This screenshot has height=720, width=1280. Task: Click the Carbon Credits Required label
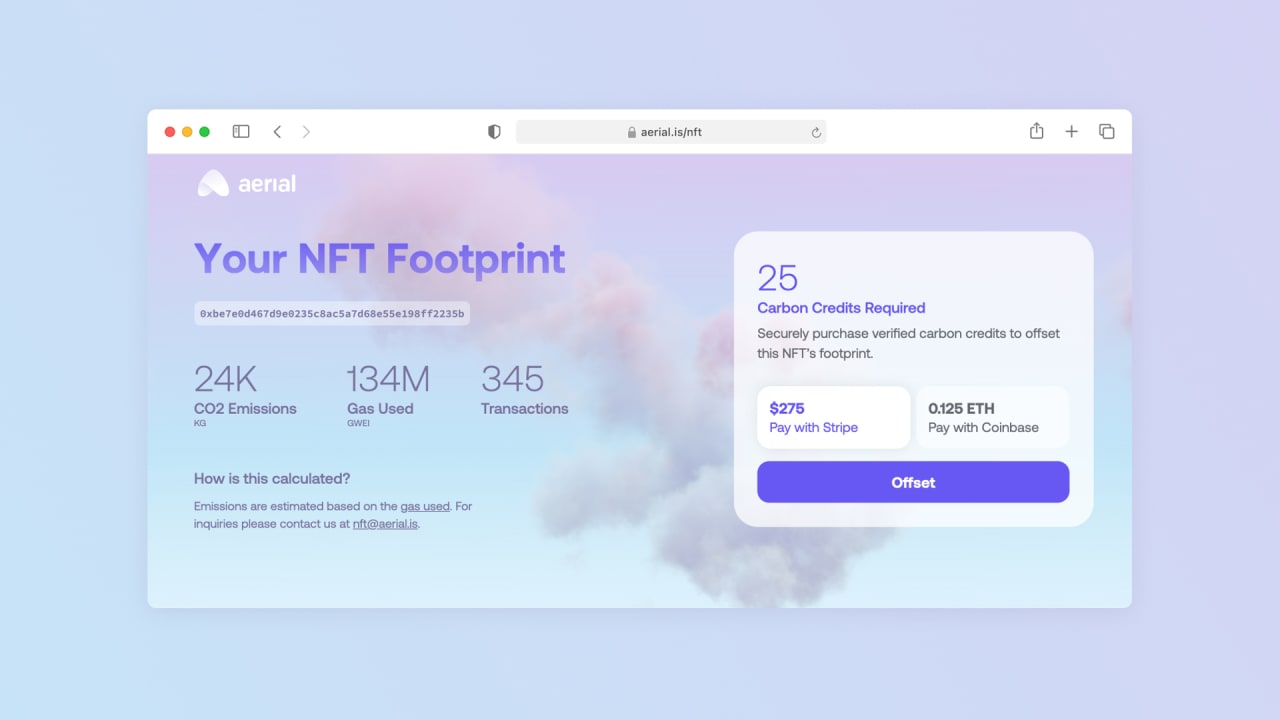(841, 308)
